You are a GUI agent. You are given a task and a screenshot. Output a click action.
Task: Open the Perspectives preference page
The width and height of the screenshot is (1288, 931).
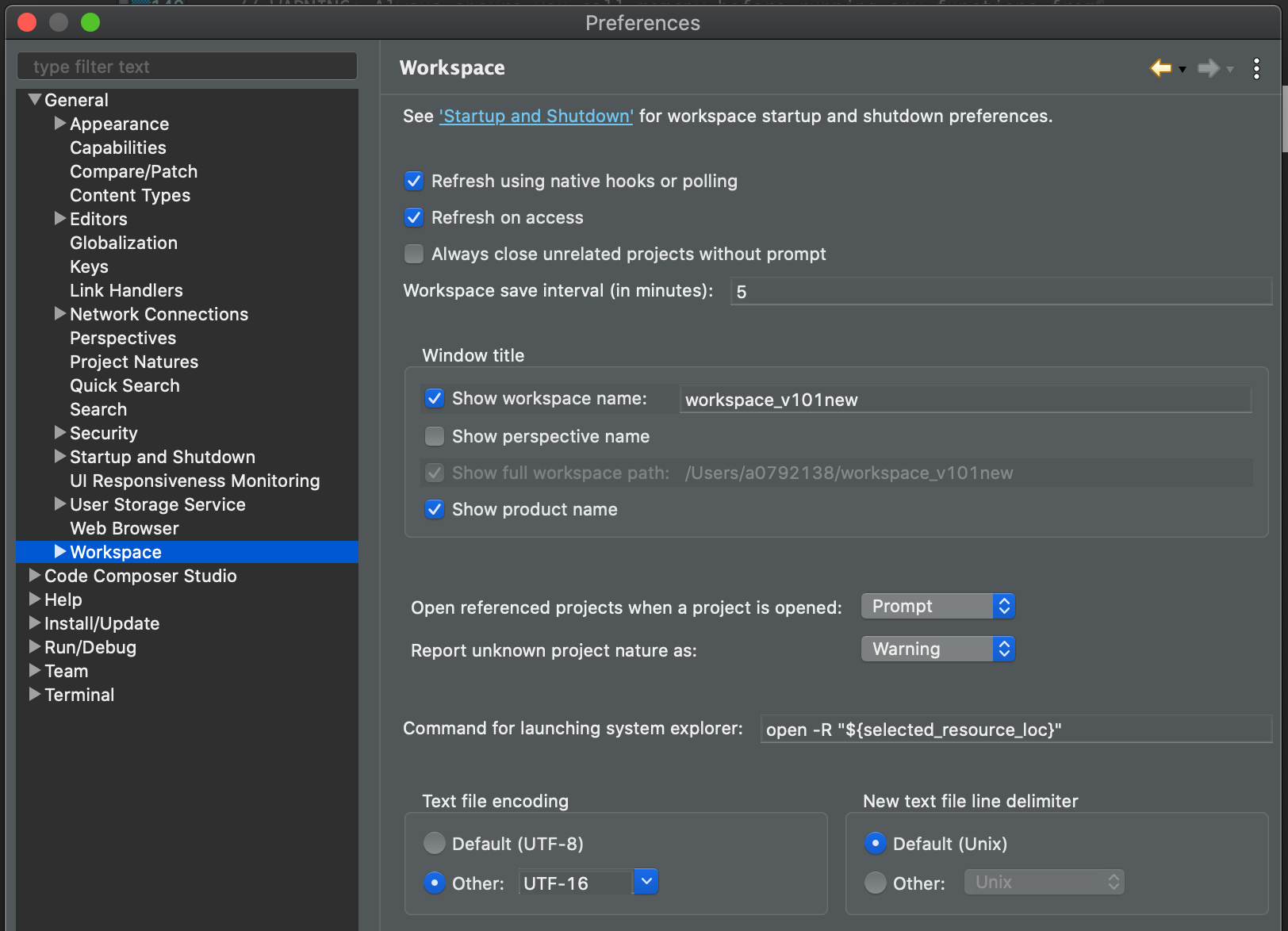pos(123,338)
